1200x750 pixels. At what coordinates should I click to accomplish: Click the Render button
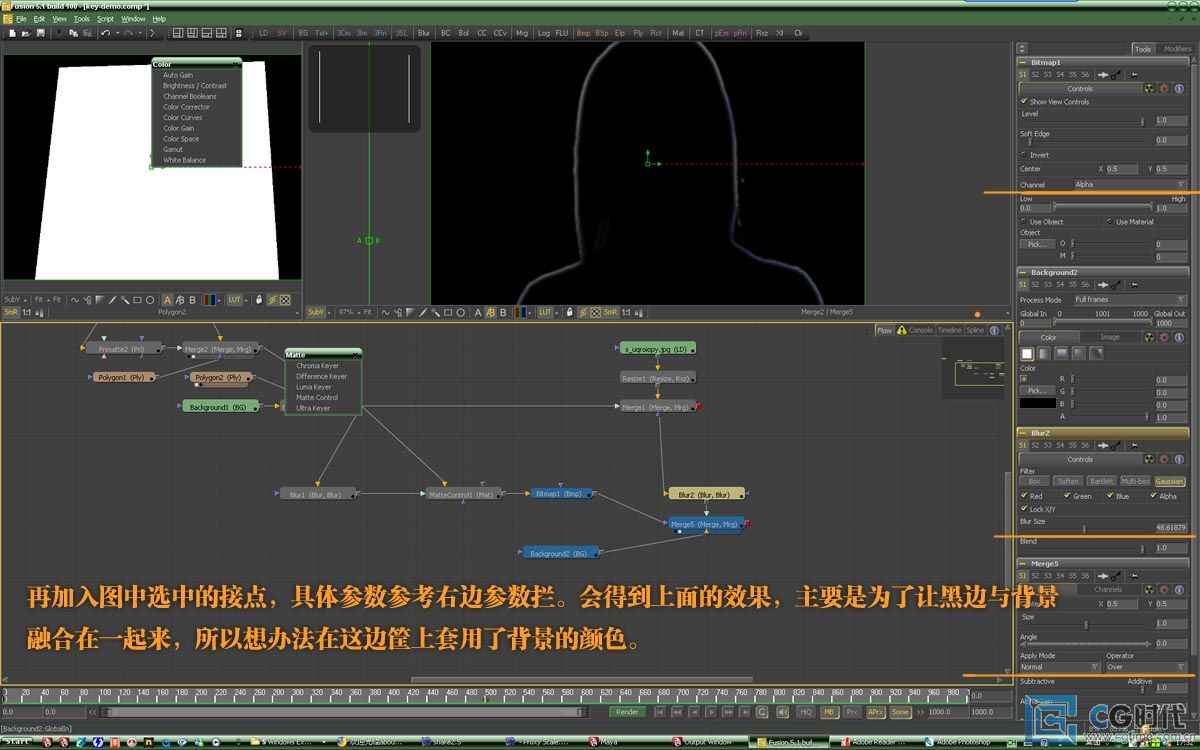tap(627, 712)
